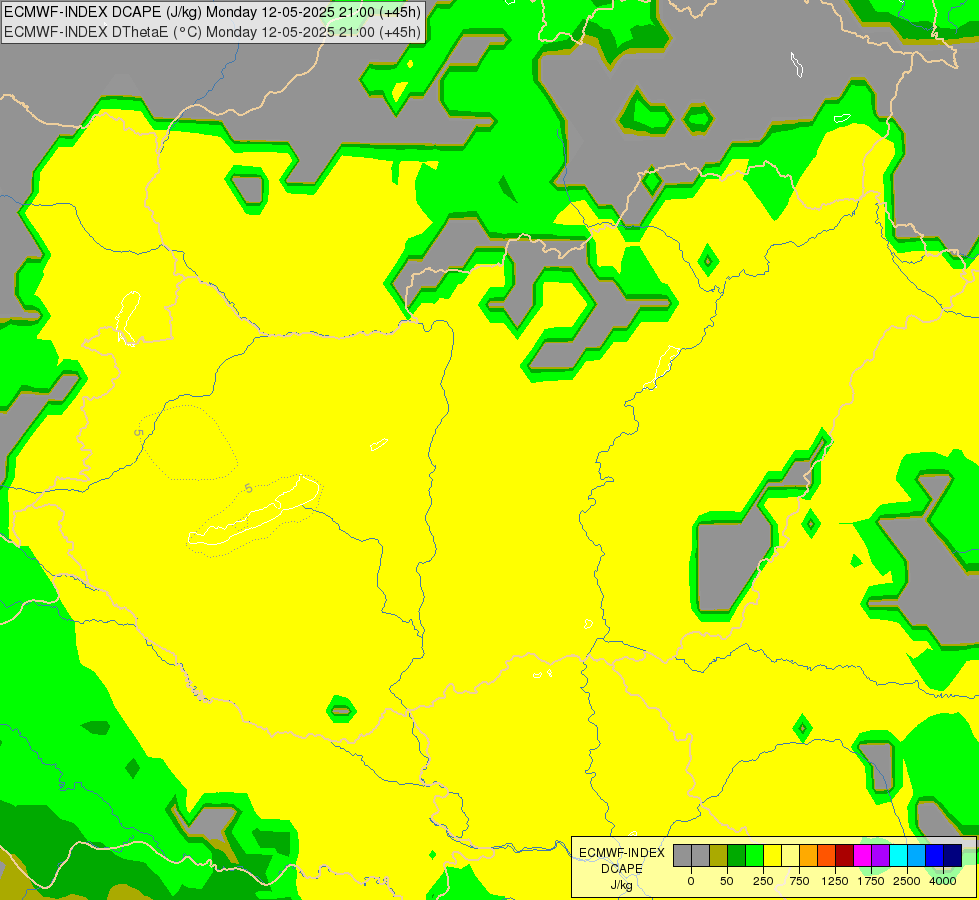The height and width of the screenshot is (900, 979).
Task: Select the purple legend swatch
Action: pos(880,856)
